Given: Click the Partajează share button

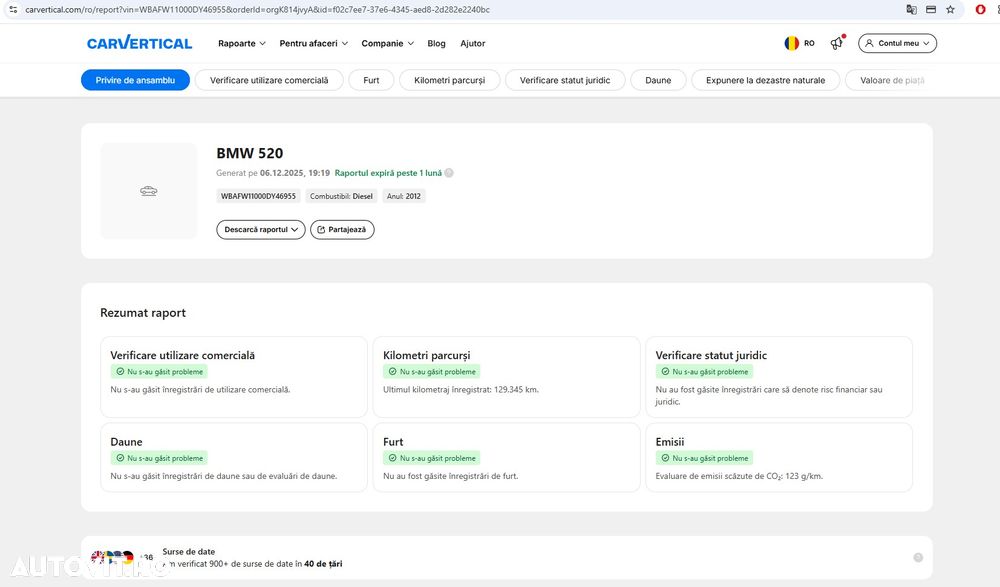Looking at the screenshot, I should [x=342, y=230].
